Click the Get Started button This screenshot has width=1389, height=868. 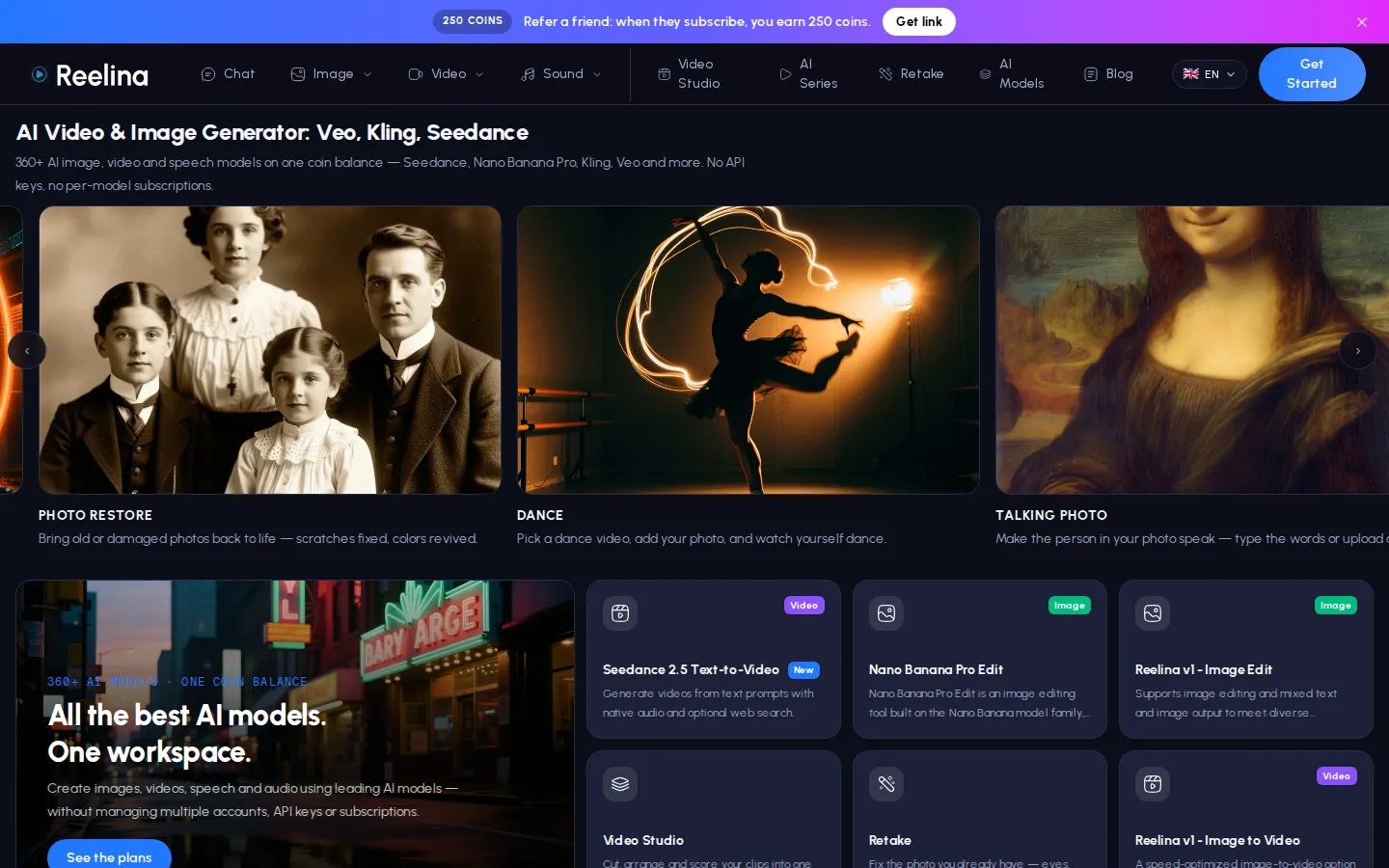click(1312, 74)
